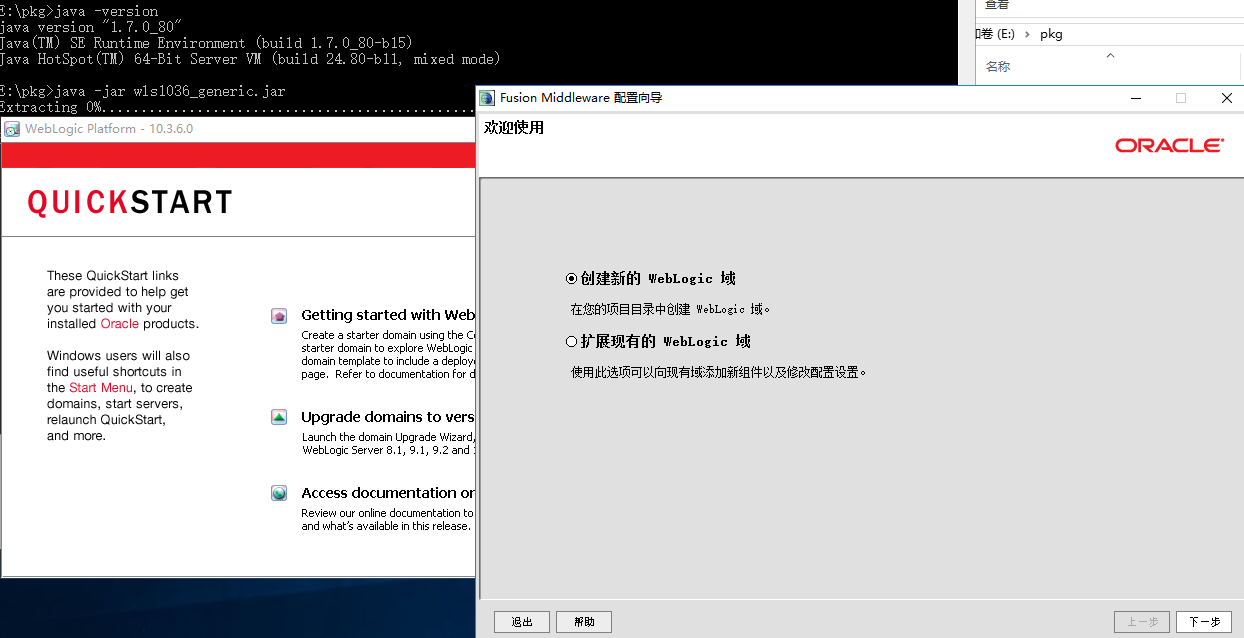1244x638 pixels.
Task: Open Getting started with WebLogic link
Action: 388,315
